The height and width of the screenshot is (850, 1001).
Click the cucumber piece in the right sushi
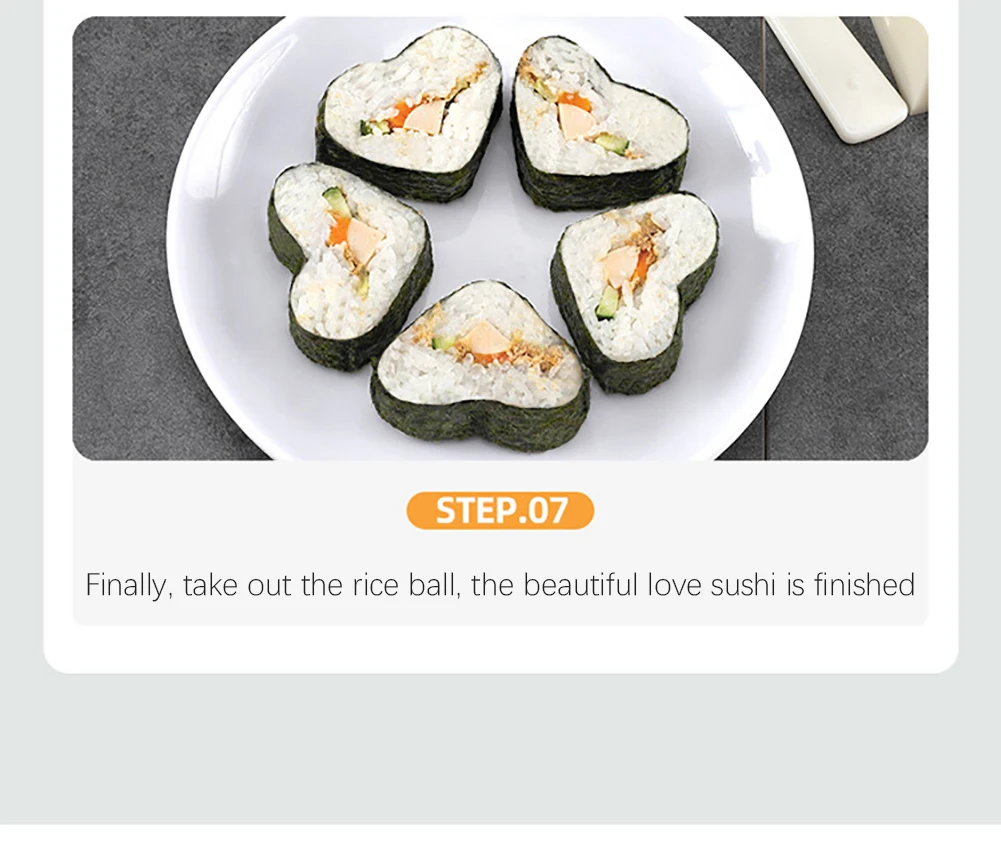tap(607, 302)
